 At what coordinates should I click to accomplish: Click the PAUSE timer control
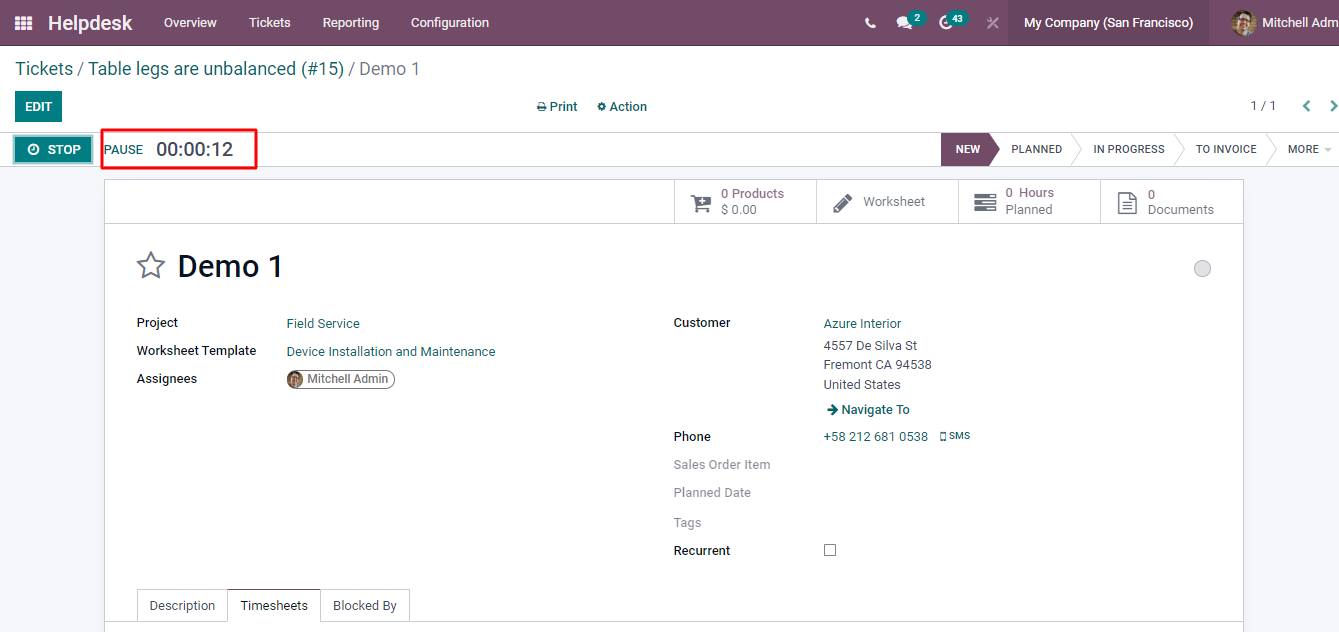124,150
